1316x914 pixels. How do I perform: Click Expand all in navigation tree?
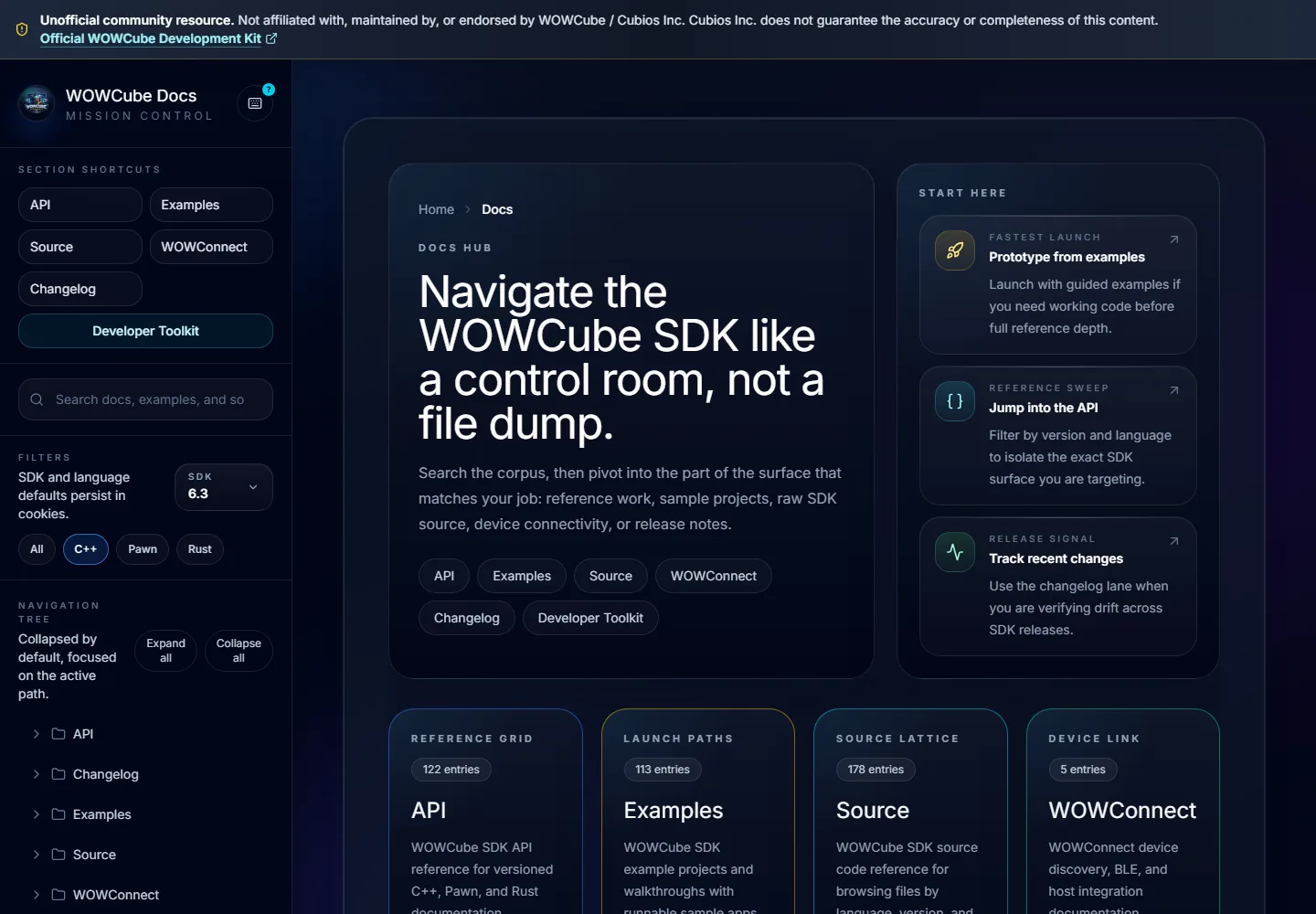[x=165, y=651]
